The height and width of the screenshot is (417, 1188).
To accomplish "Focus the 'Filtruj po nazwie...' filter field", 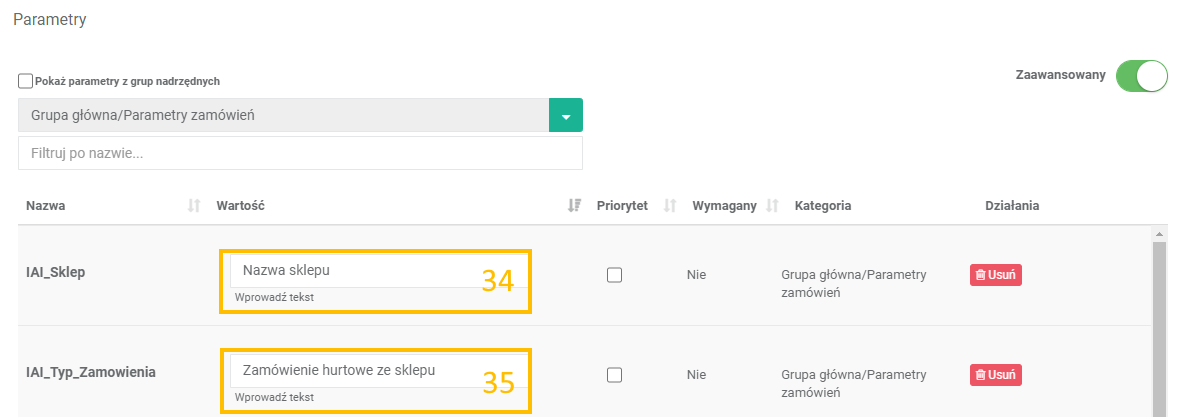I will coord(300,154).
